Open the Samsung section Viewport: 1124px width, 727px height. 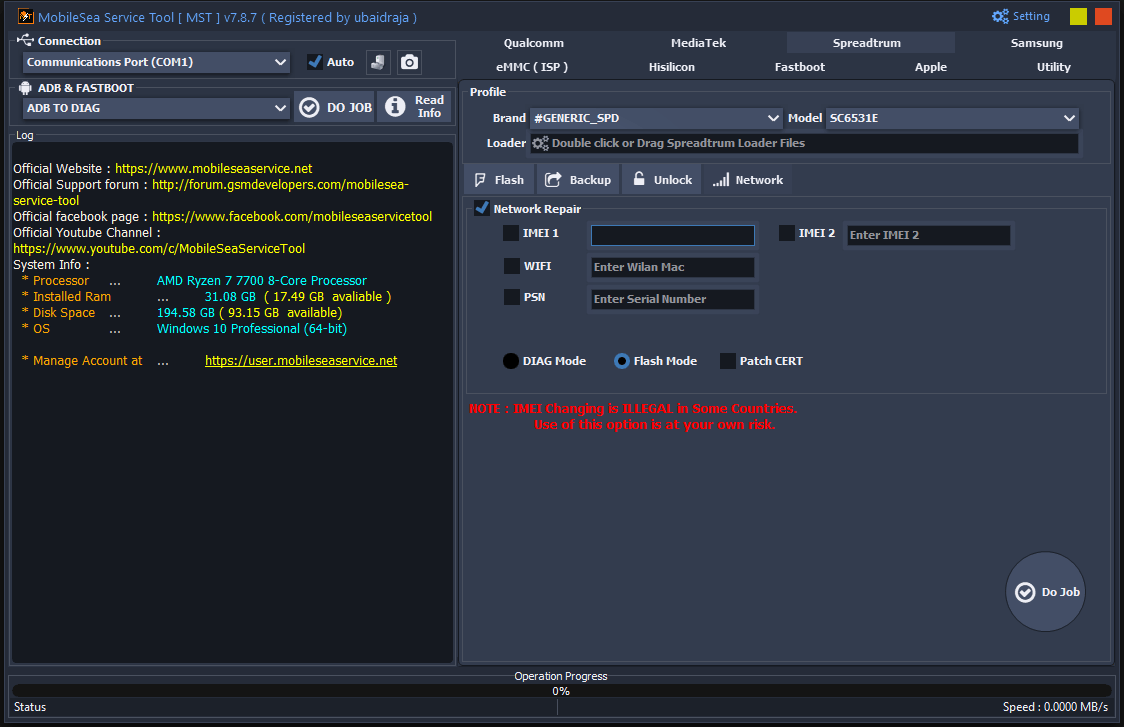(1036, 42)
